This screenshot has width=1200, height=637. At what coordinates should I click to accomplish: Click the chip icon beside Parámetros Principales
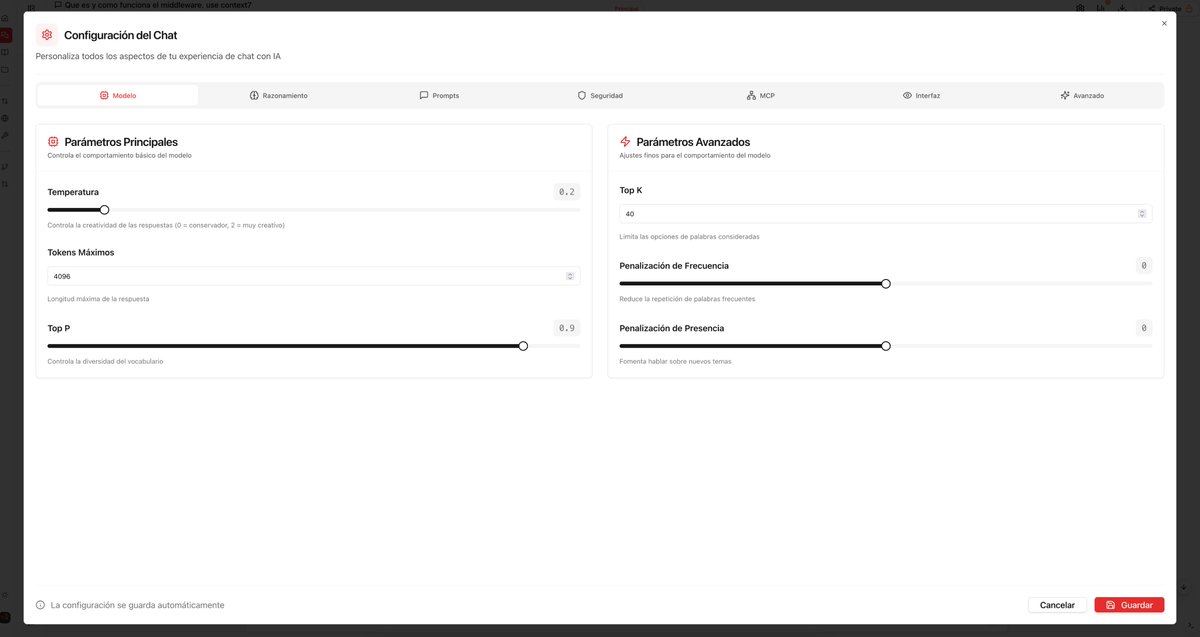click(x=53, y=142)
